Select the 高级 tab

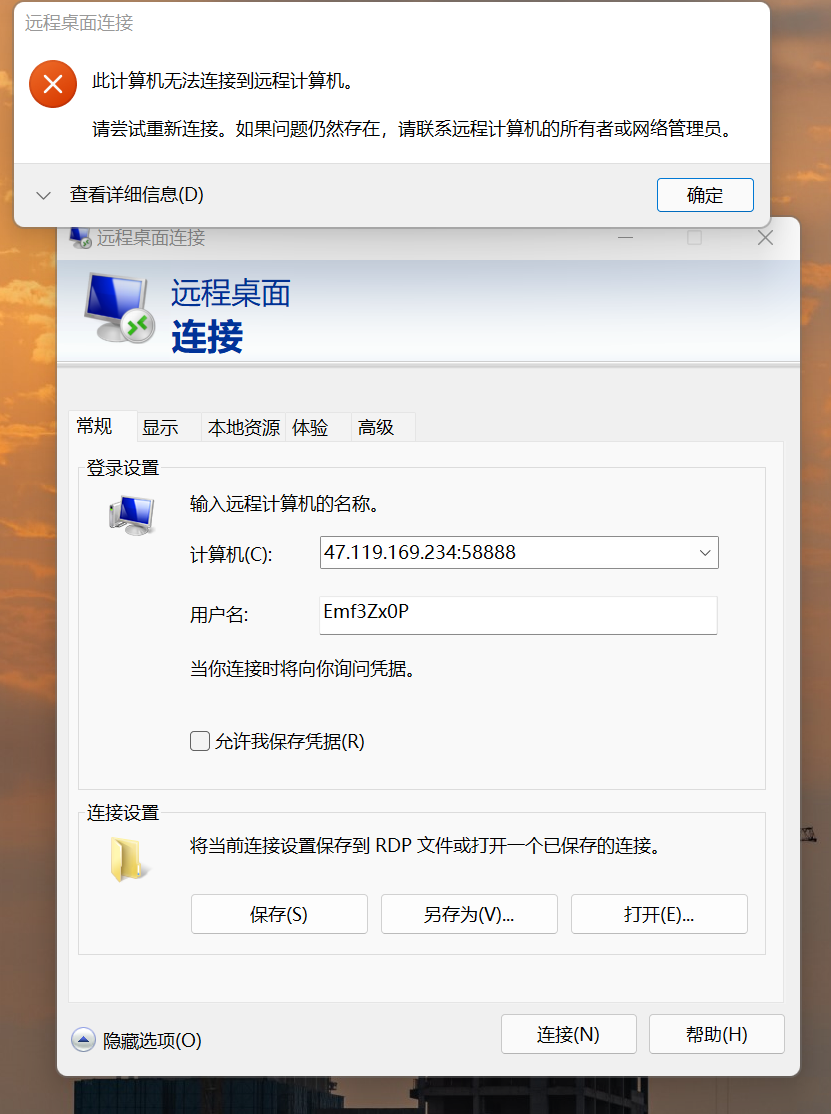coord(384,428)
